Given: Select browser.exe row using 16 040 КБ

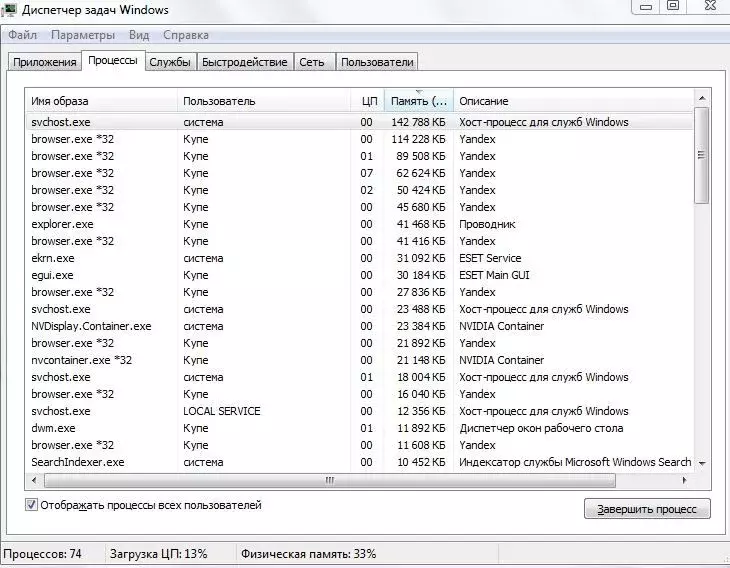Looking at the screenshot, I should pos(359,394).
